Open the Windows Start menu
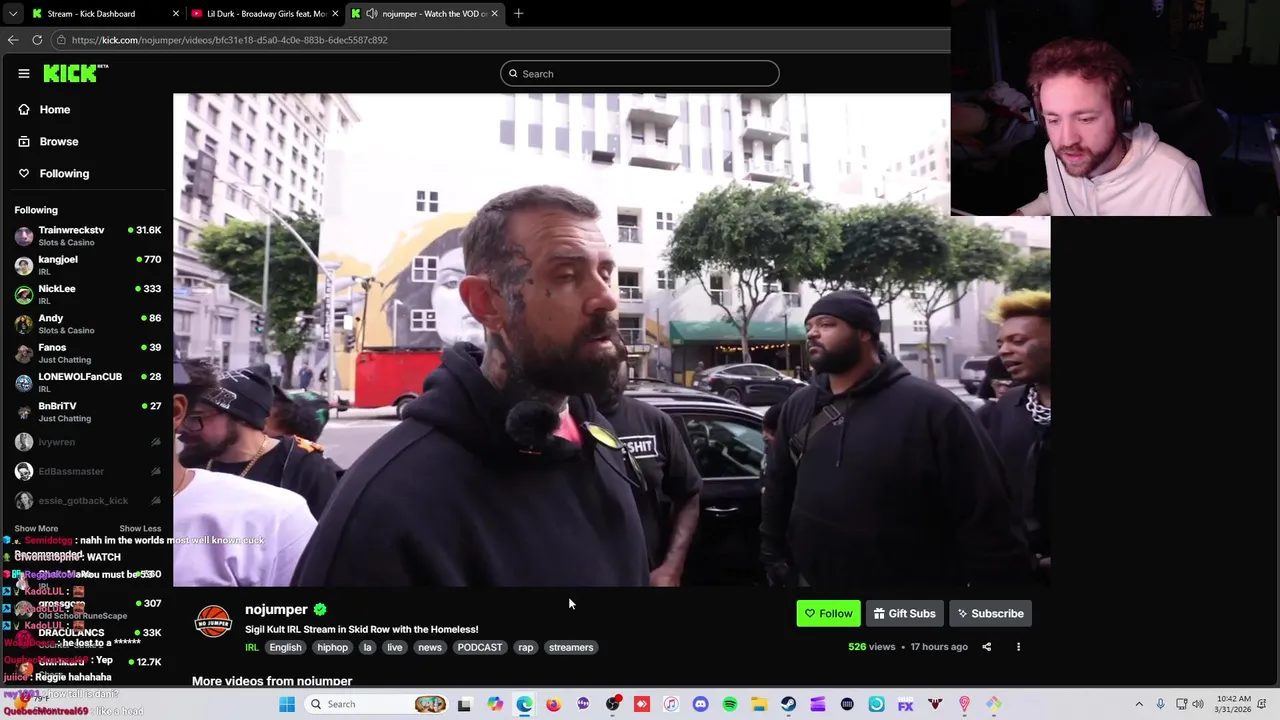1280x720 pixels. (x=287, y=704)
